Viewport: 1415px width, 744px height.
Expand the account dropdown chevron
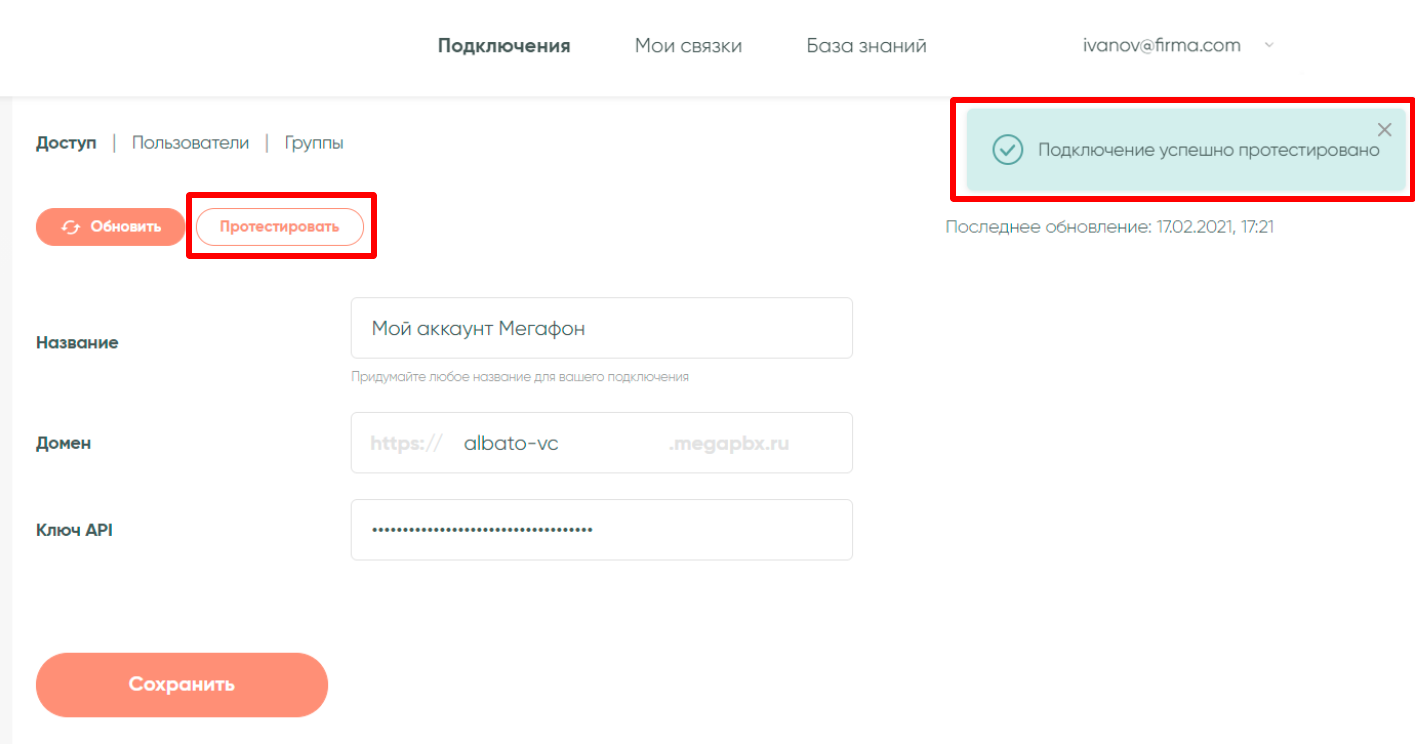point(1269,46)
